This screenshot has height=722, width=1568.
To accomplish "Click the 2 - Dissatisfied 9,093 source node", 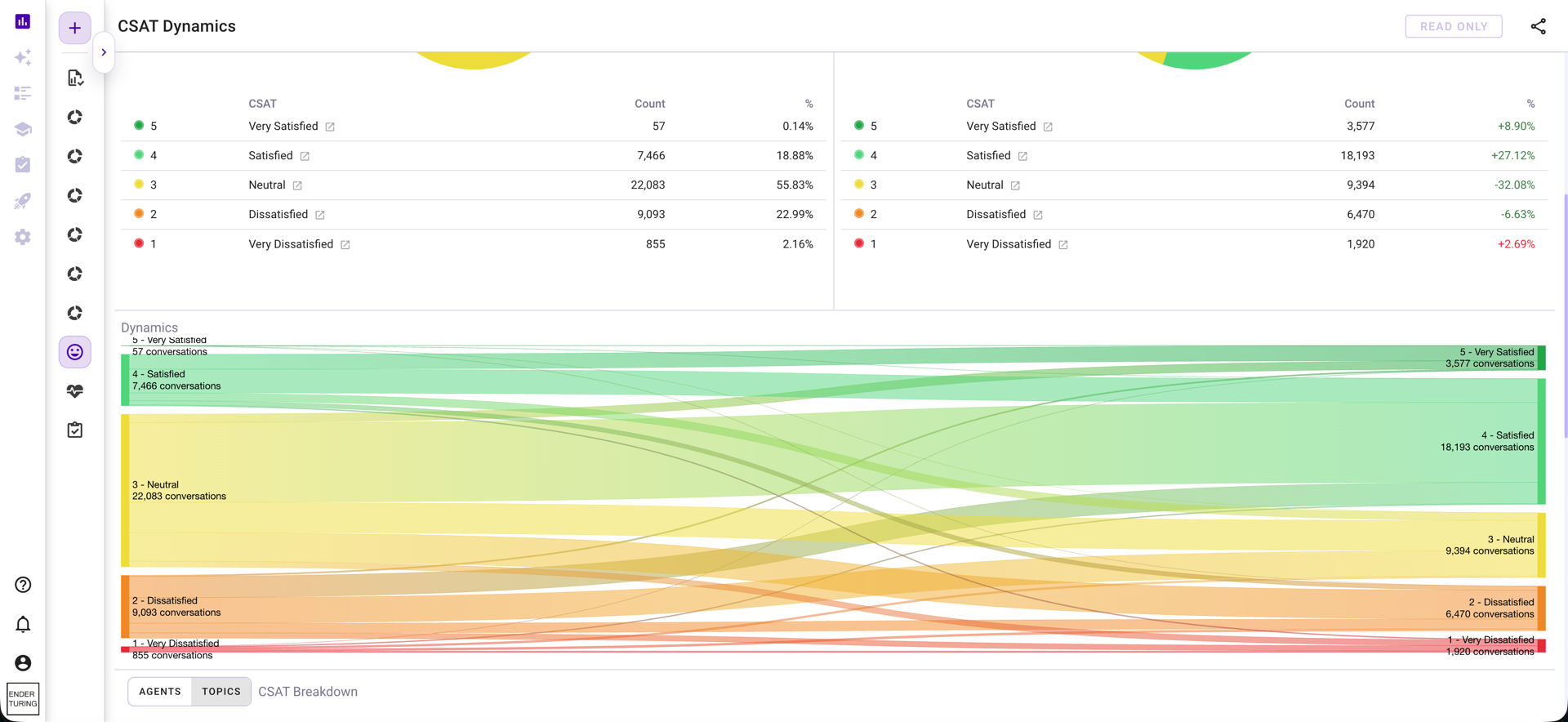I will [x=125, y=606].
